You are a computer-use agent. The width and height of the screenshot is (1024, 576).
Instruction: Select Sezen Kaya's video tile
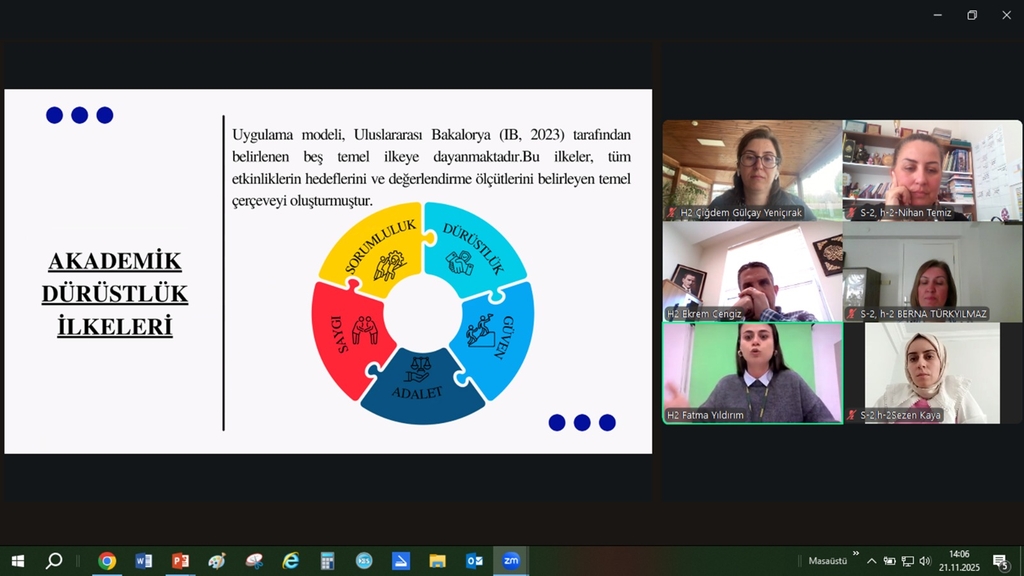click(932, 372)
